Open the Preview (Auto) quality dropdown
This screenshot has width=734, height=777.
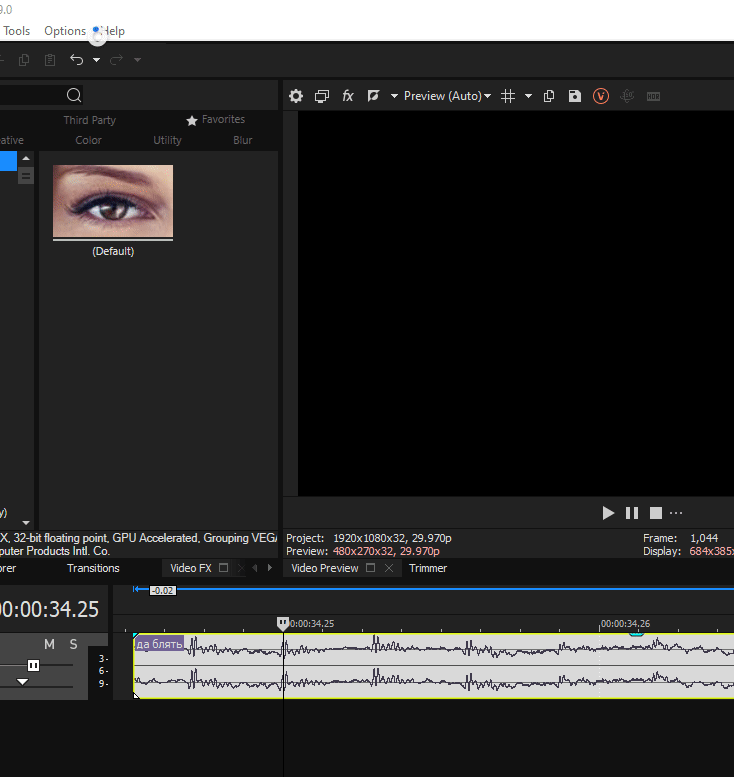click(447, 96)
